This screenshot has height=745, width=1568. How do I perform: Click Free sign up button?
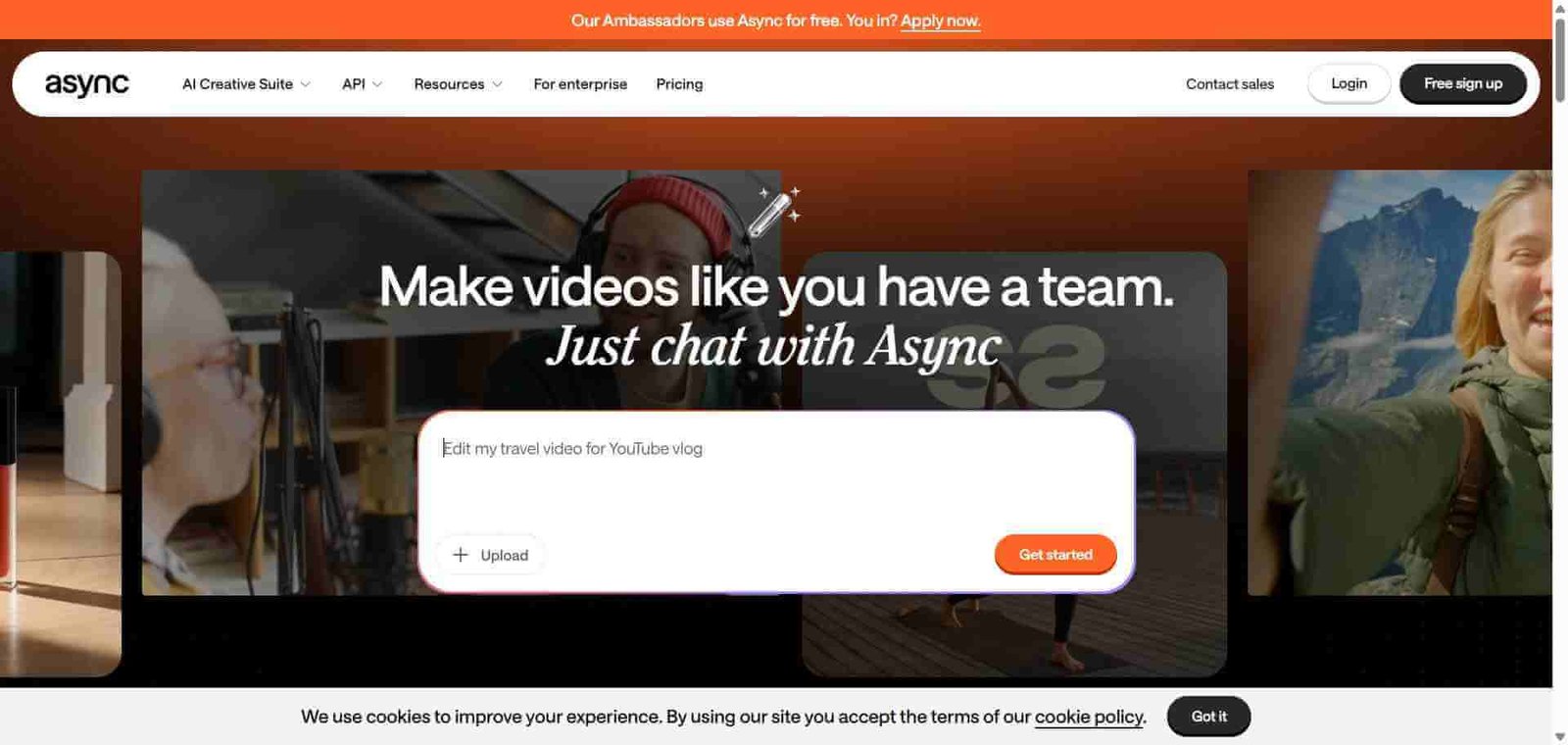(1463, 83)
